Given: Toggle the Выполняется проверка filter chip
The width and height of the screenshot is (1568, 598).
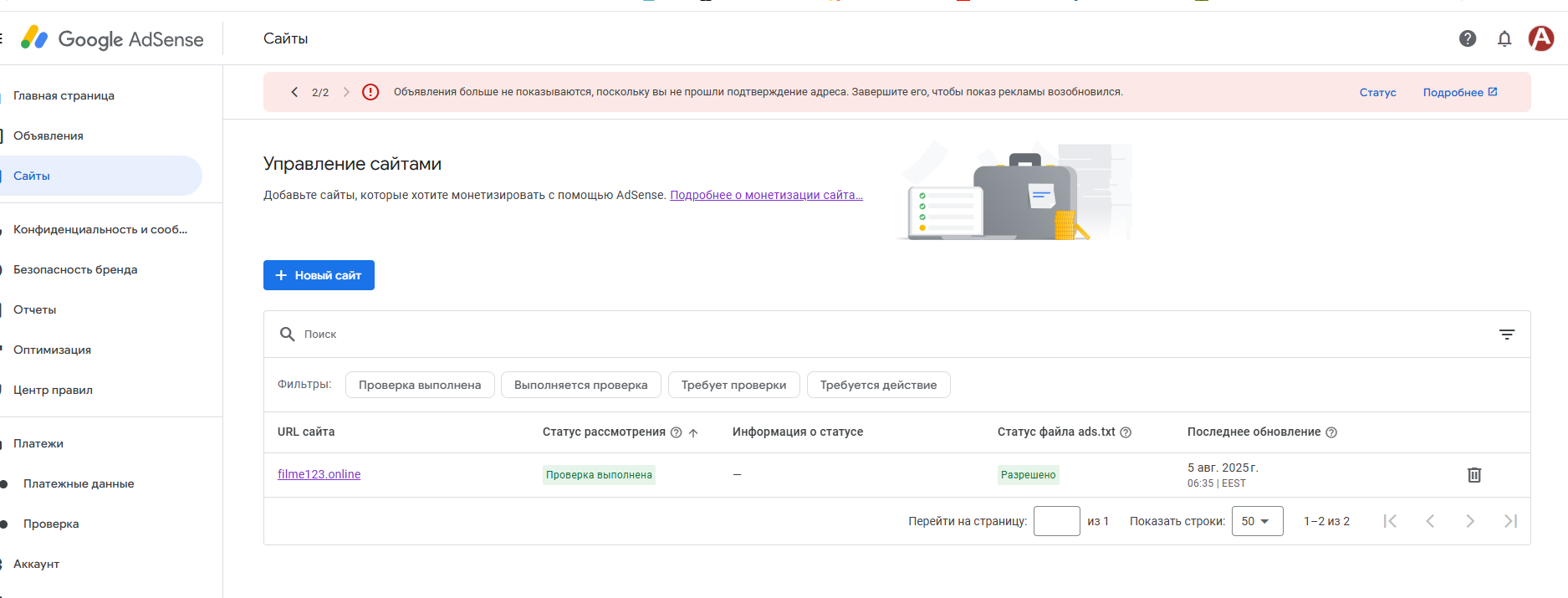Looking at the screenshot, I should tap(581, 385).
